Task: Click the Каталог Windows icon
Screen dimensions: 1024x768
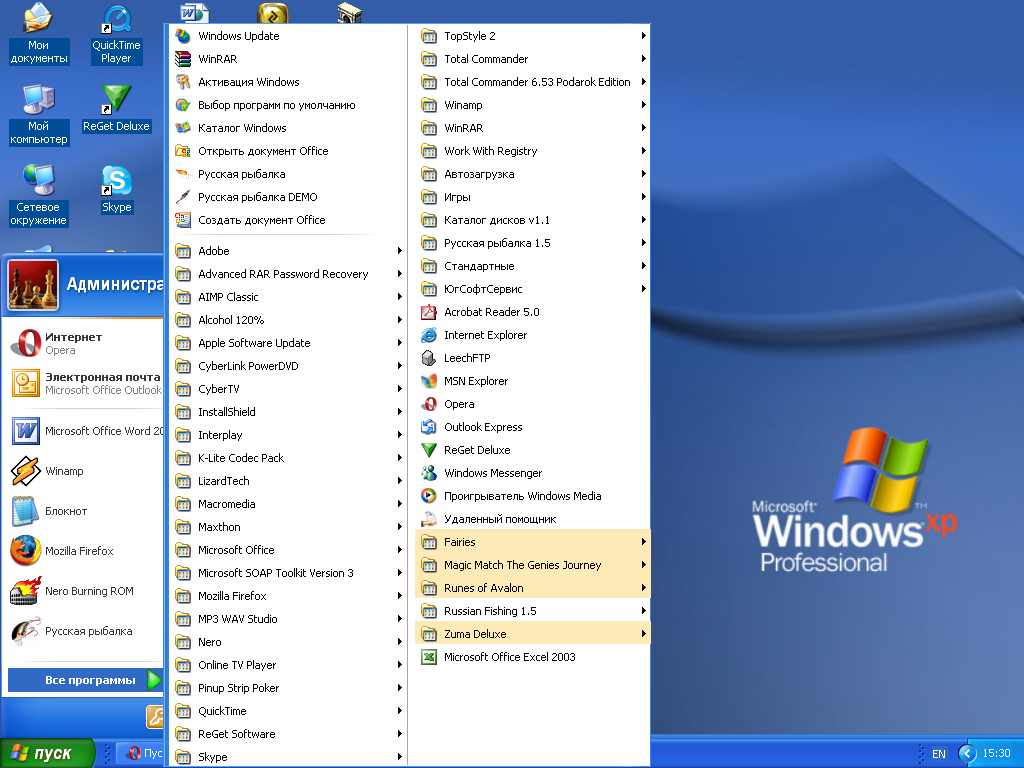Action: point(183,128)
